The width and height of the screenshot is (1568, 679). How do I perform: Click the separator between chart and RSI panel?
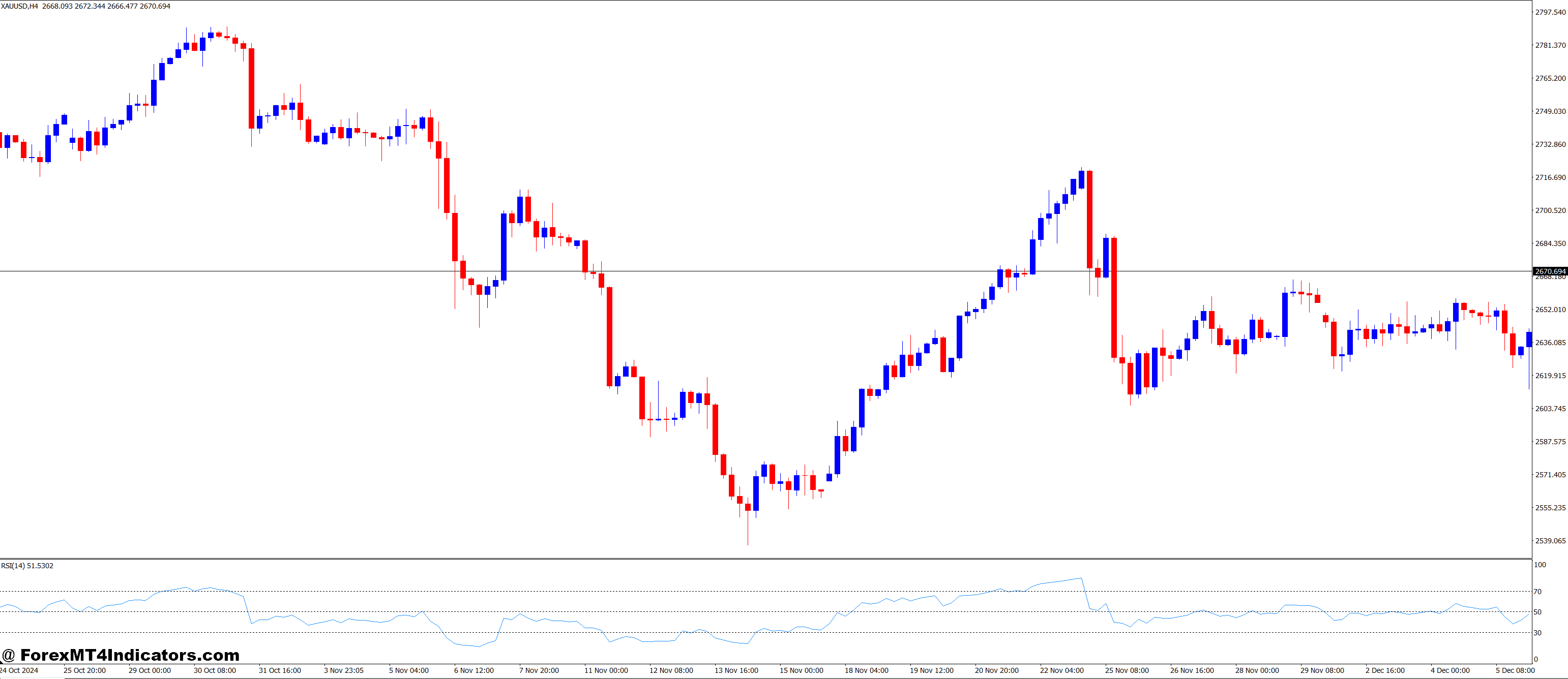[x=730, y=558]
